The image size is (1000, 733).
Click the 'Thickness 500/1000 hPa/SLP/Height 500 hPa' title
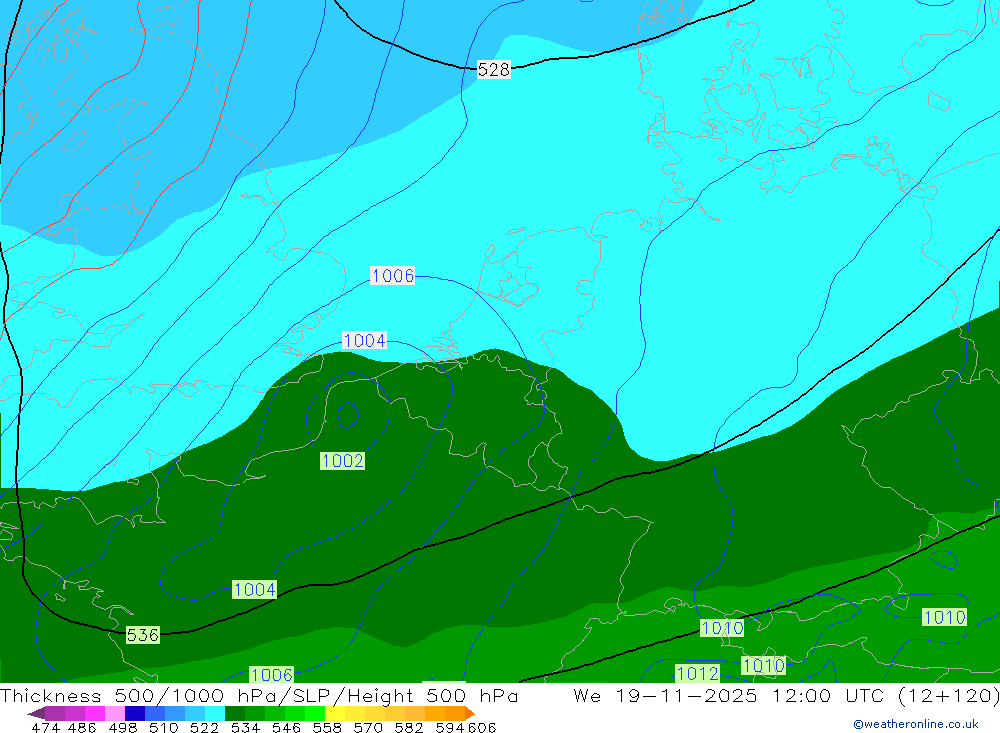tap(259, 695)
